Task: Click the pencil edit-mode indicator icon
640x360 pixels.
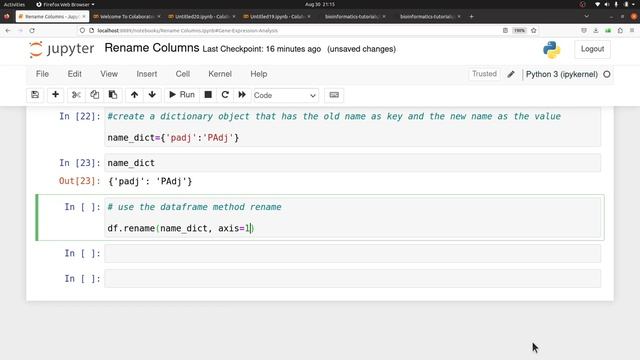Action: point(511,74)
